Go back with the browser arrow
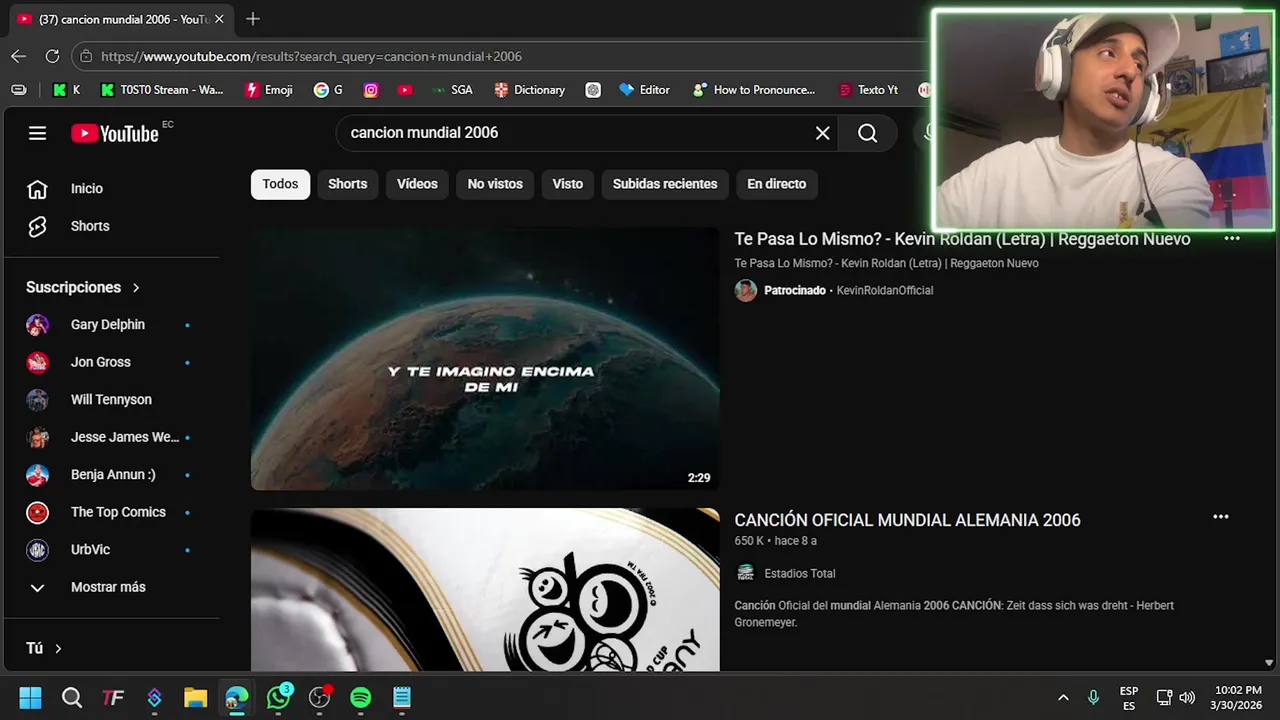This screenshot has height=720, width=1280. [x=19, y=56]
